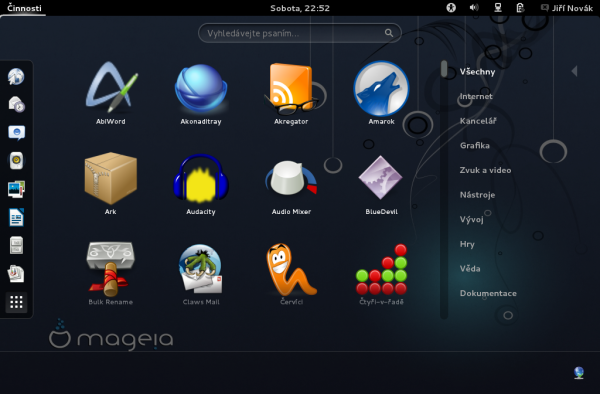Click Činnosti activities button
The height and width of the screenshot is (394, 600).
coord(24,8)
